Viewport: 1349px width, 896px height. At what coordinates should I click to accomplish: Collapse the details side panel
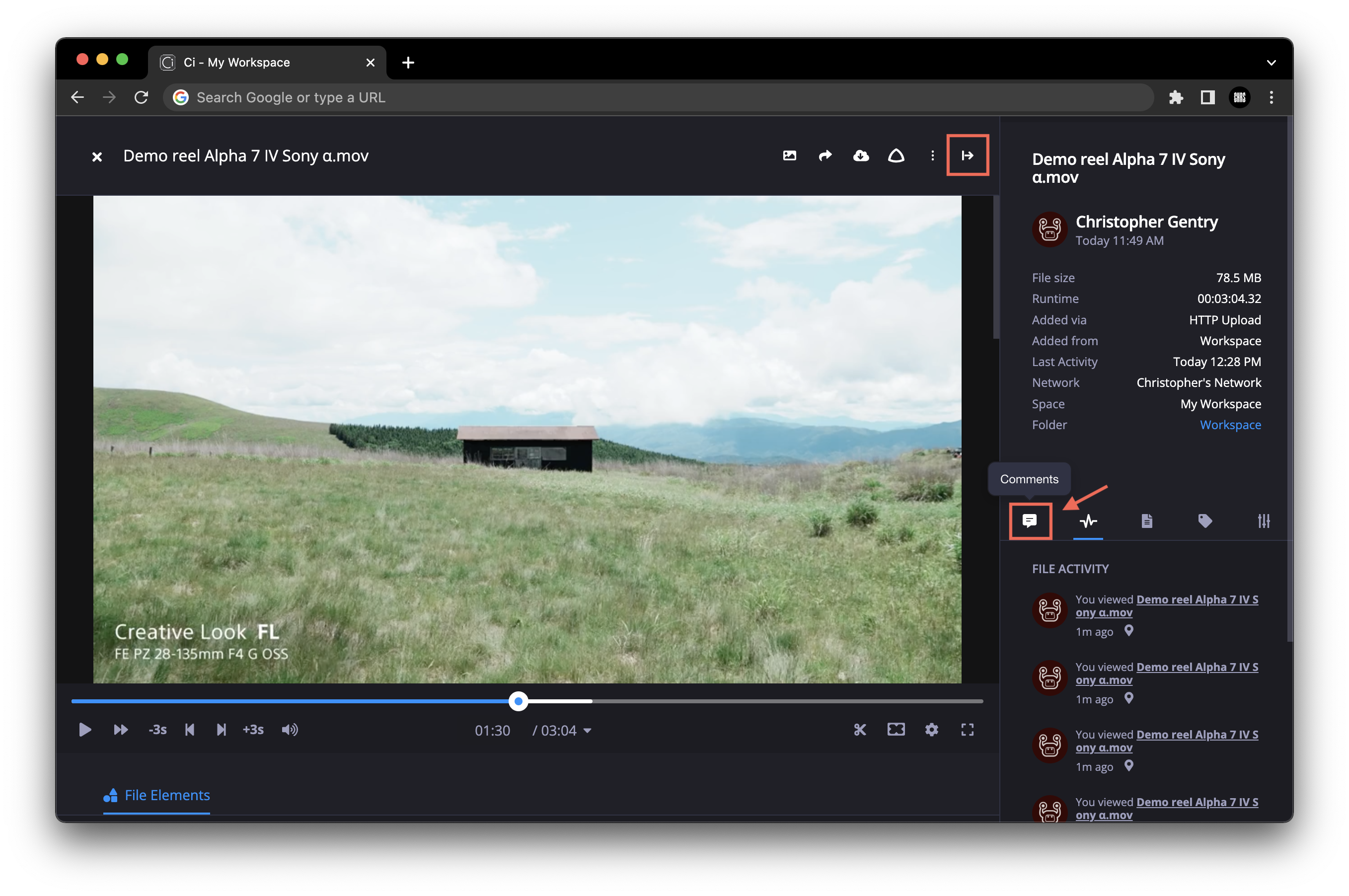click(967, 155)
